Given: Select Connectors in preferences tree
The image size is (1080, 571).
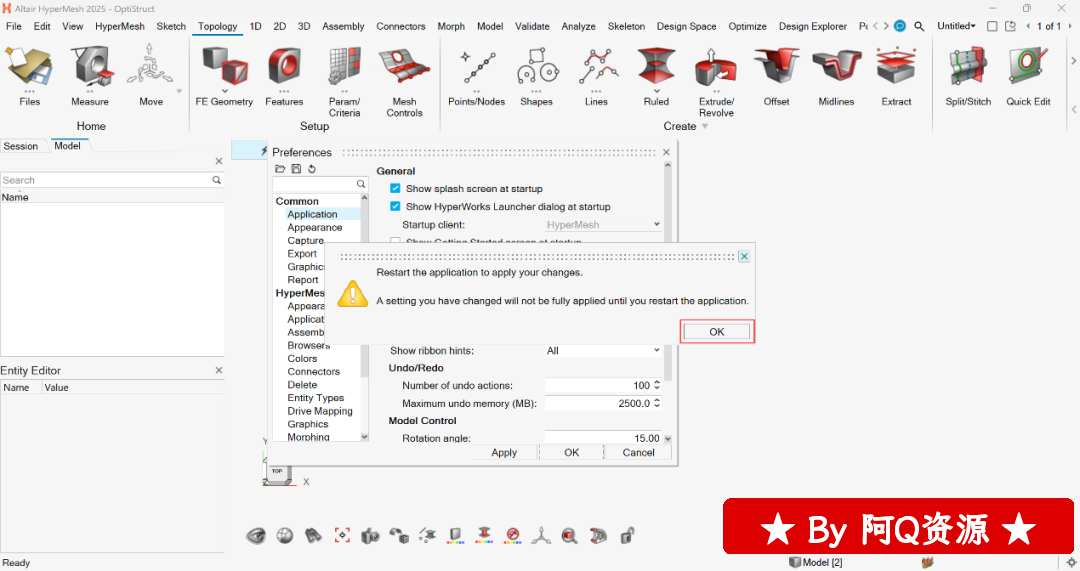Looking at the screenshot, I should (313, 371).
